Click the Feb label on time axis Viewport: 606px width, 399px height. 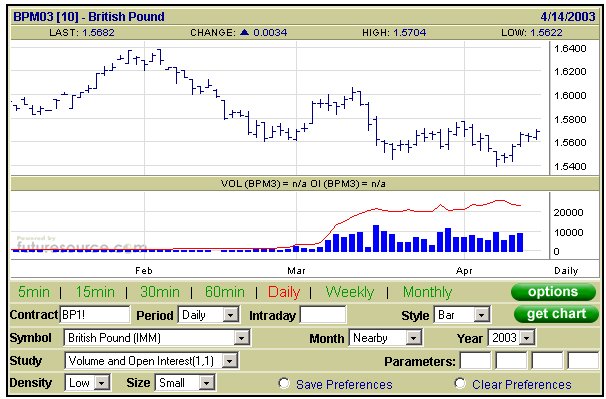(x=144, y=271)
